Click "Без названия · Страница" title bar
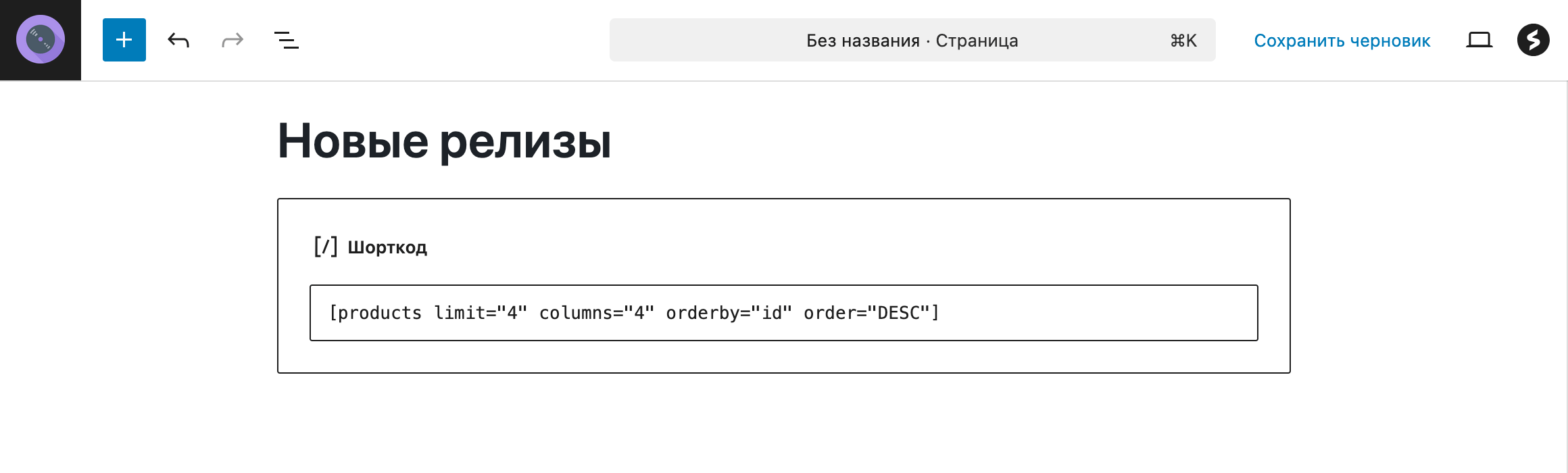 912,40
